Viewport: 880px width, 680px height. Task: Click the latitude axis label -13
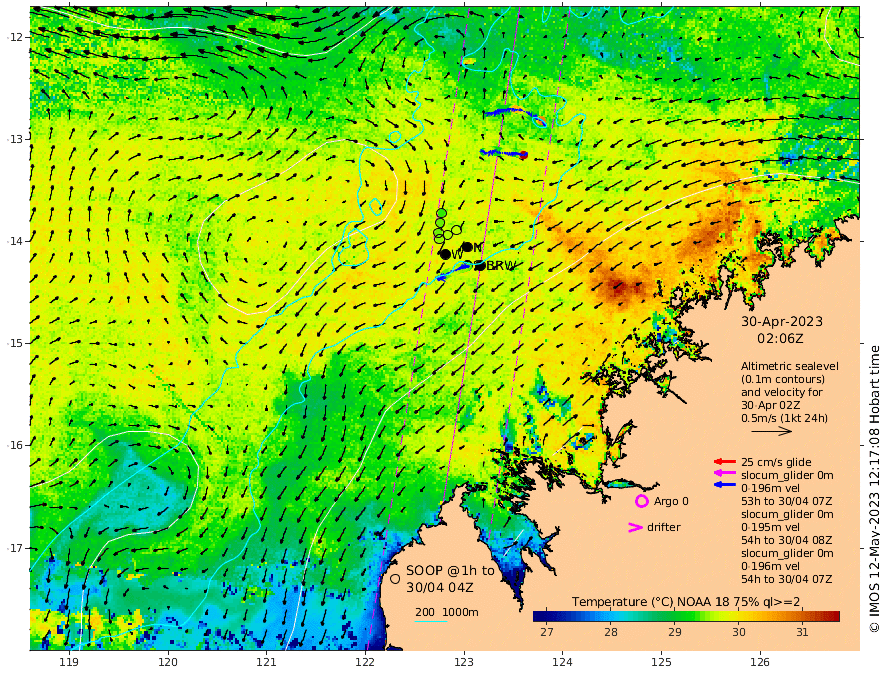pyautogui.click(x=14, y=139)
